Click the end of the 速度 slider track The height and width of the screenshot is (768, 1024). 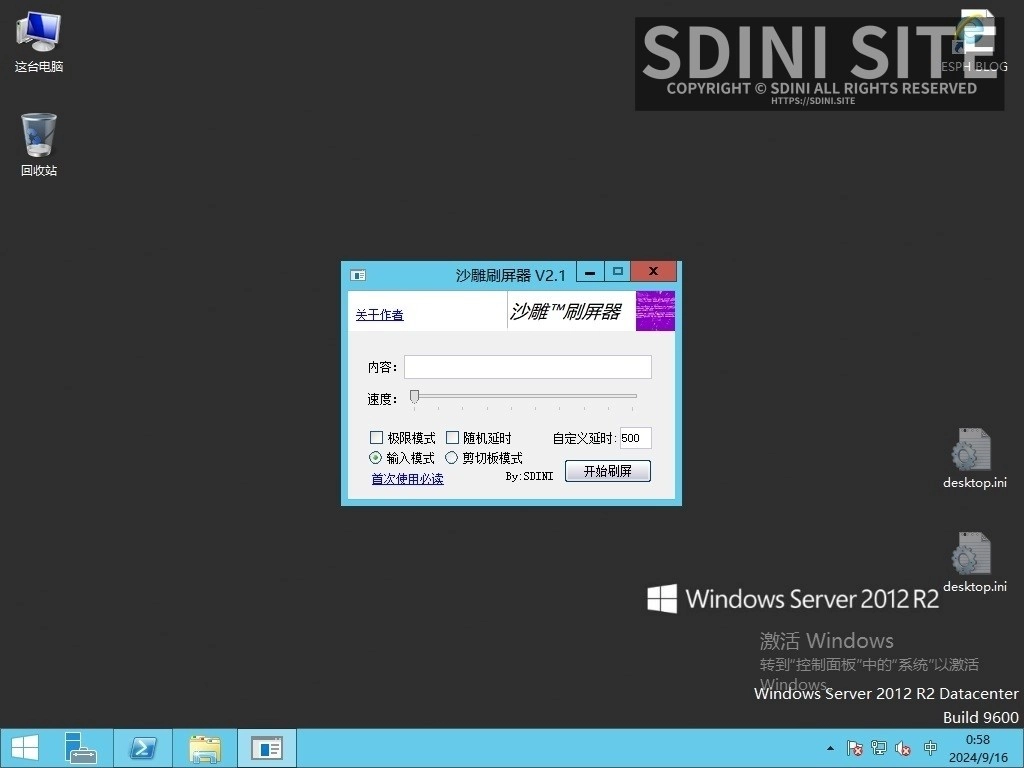click(x=633, y=396)
